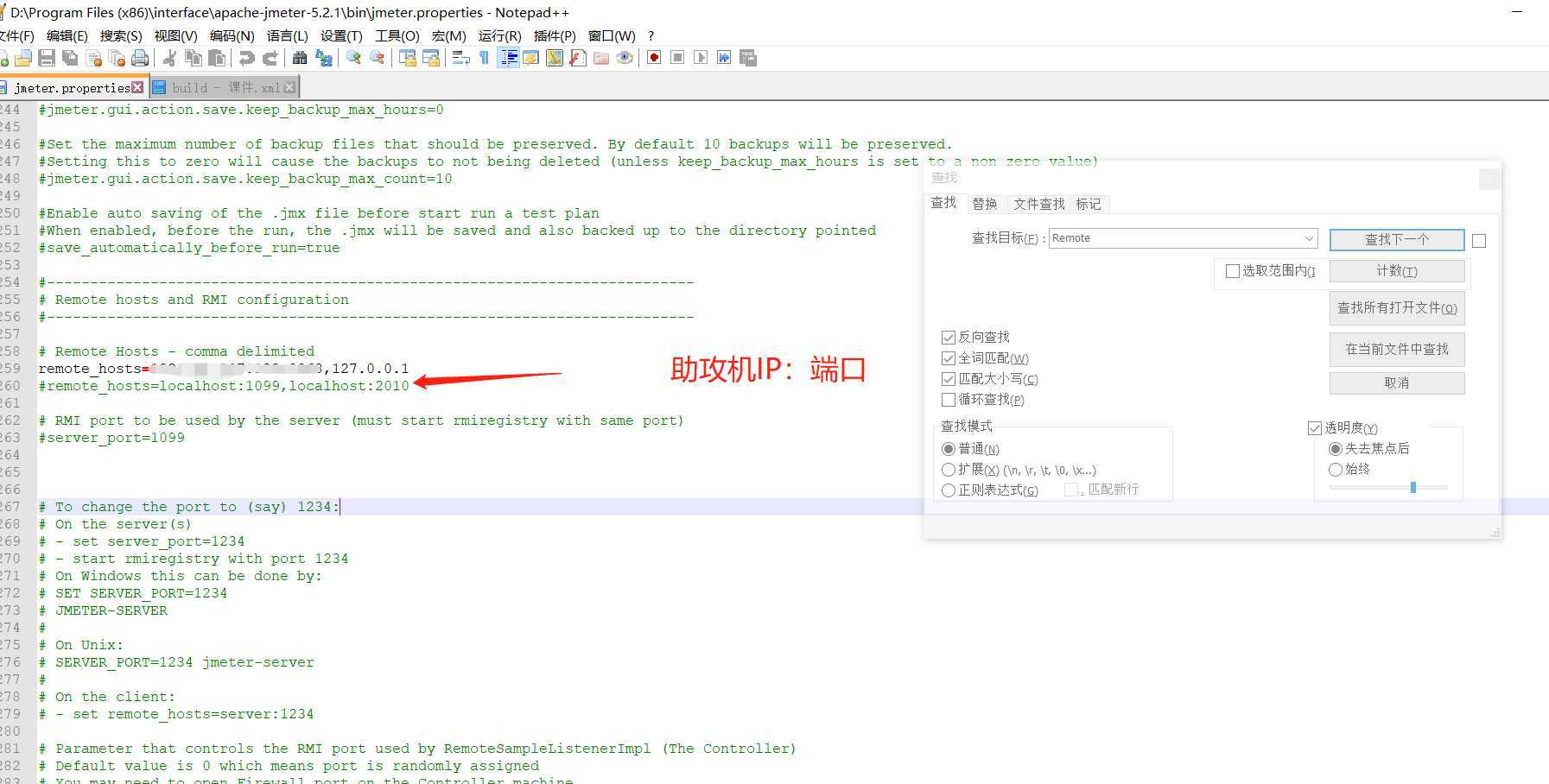
Task: Select the 失去焦点后 transparency radio
Action: [x=1336, y=449]
